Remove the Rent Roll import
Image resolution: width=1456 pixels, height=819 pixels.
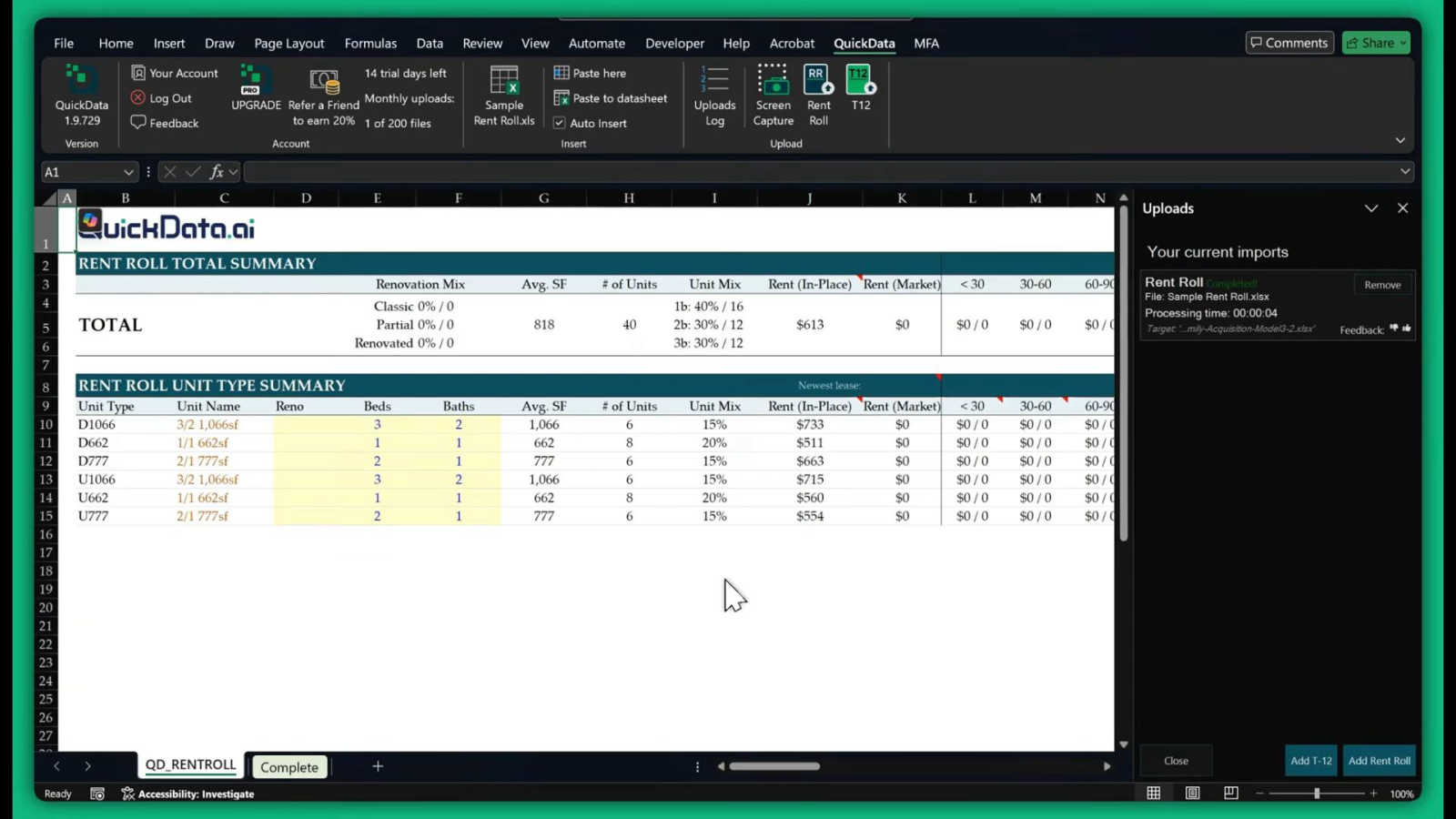1381,284
